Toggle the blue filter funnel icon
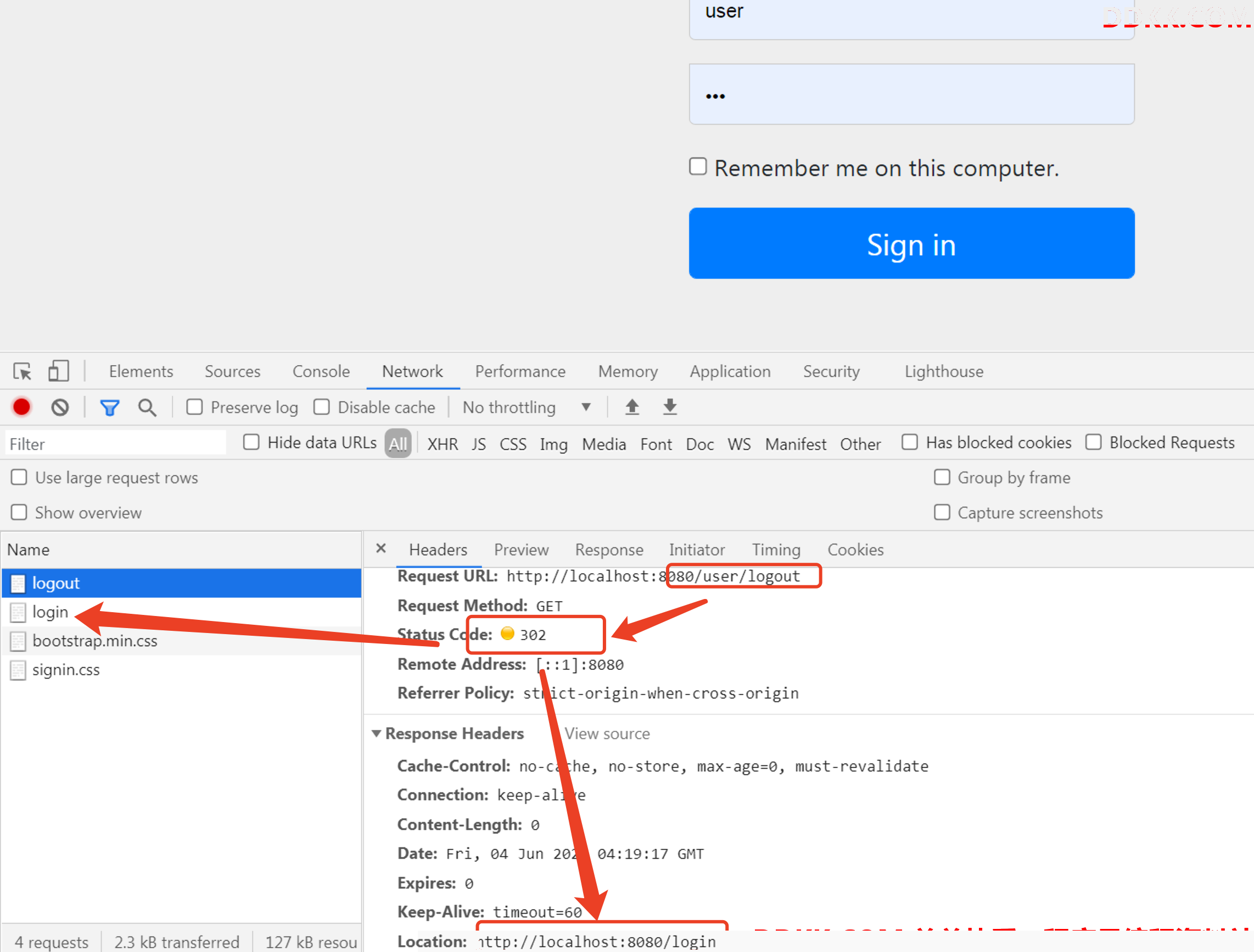 point(109,407)
